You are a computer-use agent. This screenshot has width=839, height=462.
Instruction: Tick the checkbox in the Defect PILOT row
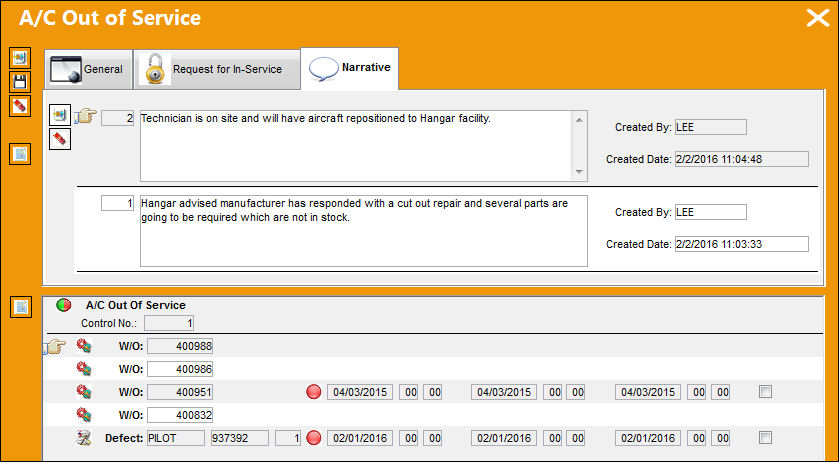[x=766, y=438]
